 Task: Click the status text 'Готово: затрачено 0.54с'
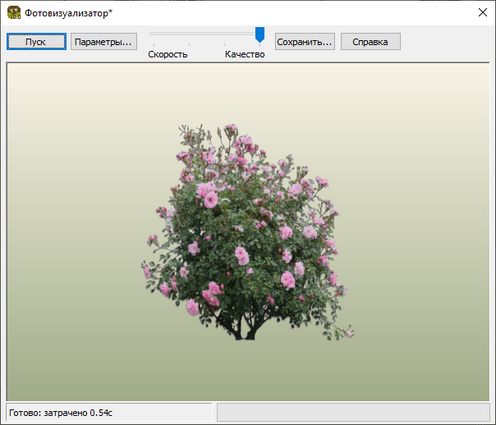tap(61, 413)
